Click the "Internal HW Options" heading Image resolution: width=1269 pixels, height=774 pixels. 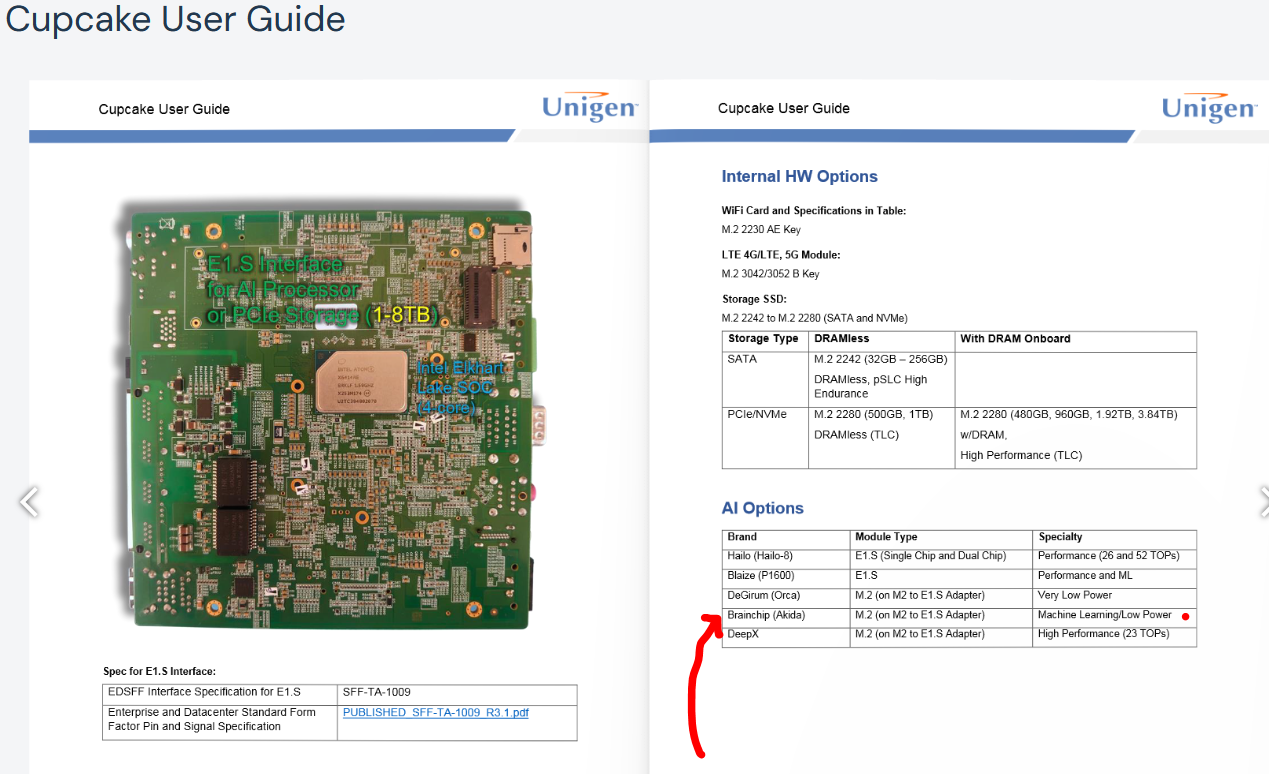coord(800,177)
